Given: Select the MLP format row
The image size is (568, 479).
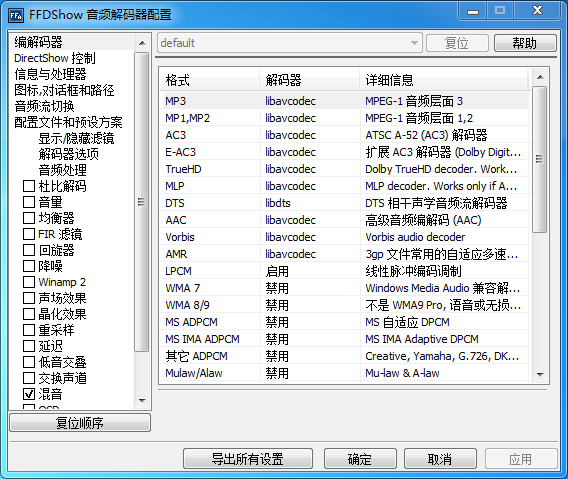Looking at the screenshot, I should pyautogui.click(x=344, y=186).
